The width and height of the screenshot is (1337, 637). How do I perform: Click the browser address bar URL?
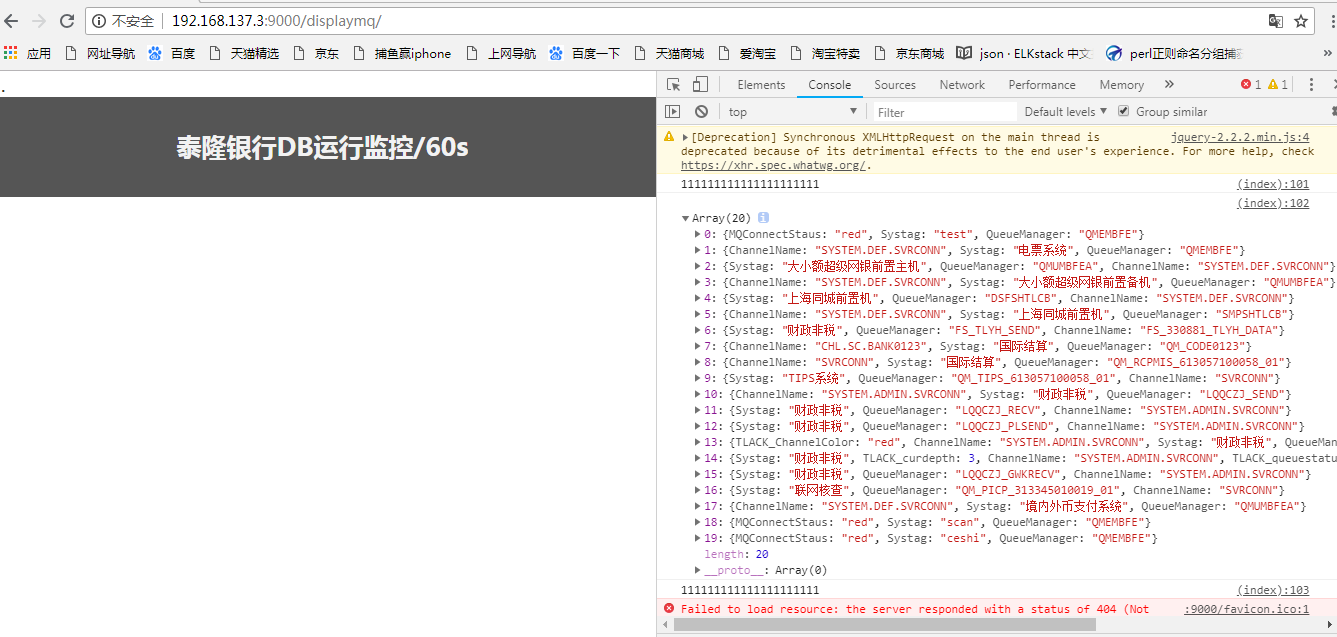click(x=276, y=21)
